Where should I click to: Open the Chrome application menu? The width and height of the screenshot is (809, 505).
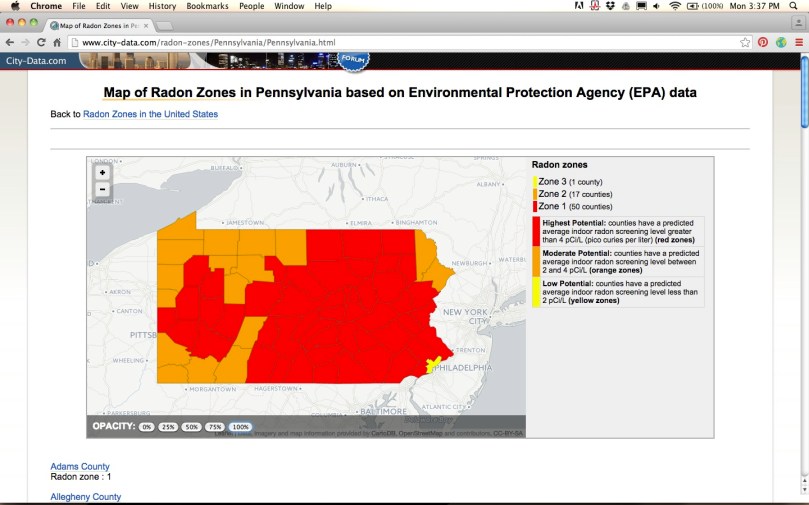46,6
